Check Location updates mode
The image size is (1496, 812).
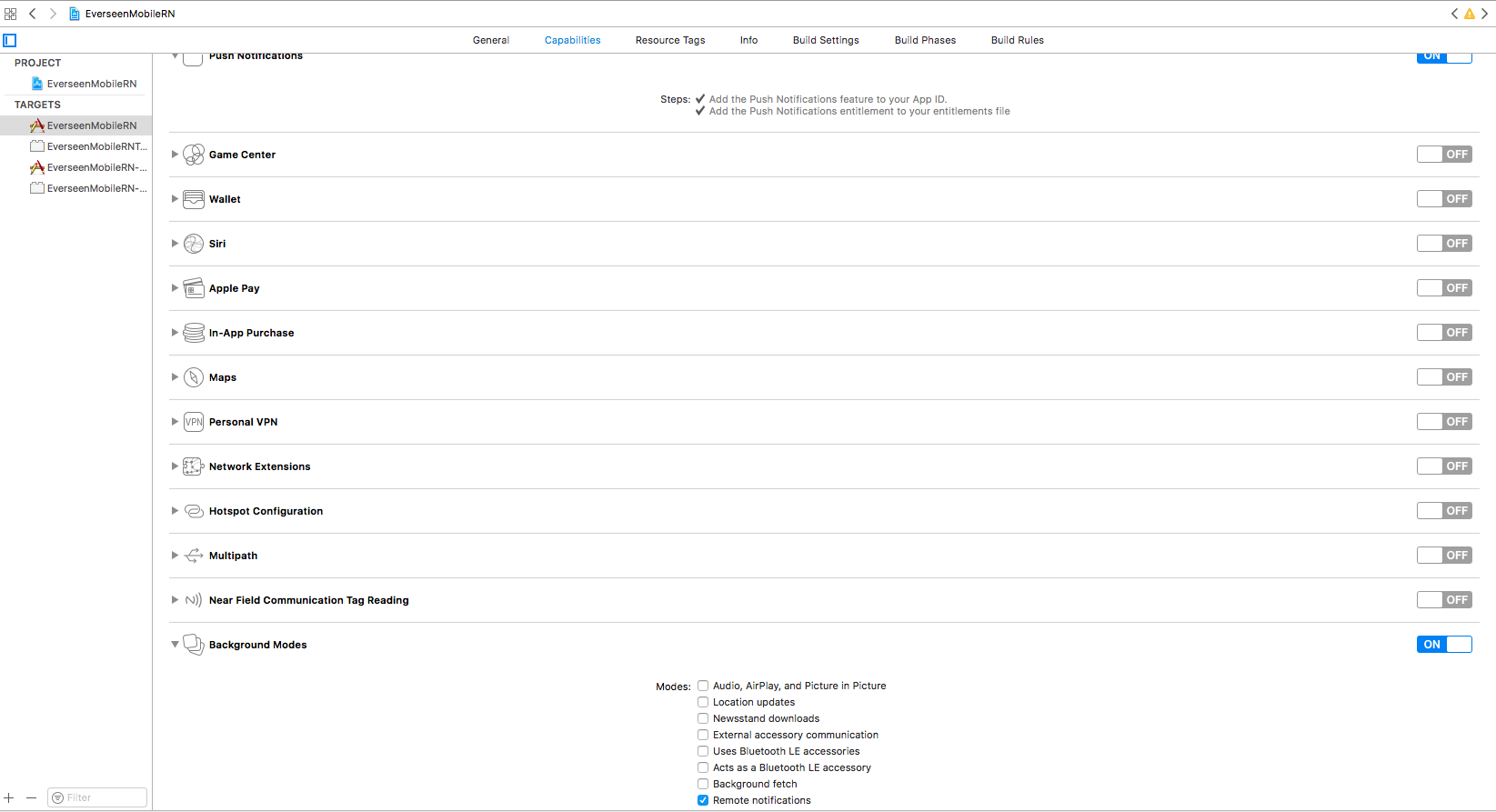(703, 702)
